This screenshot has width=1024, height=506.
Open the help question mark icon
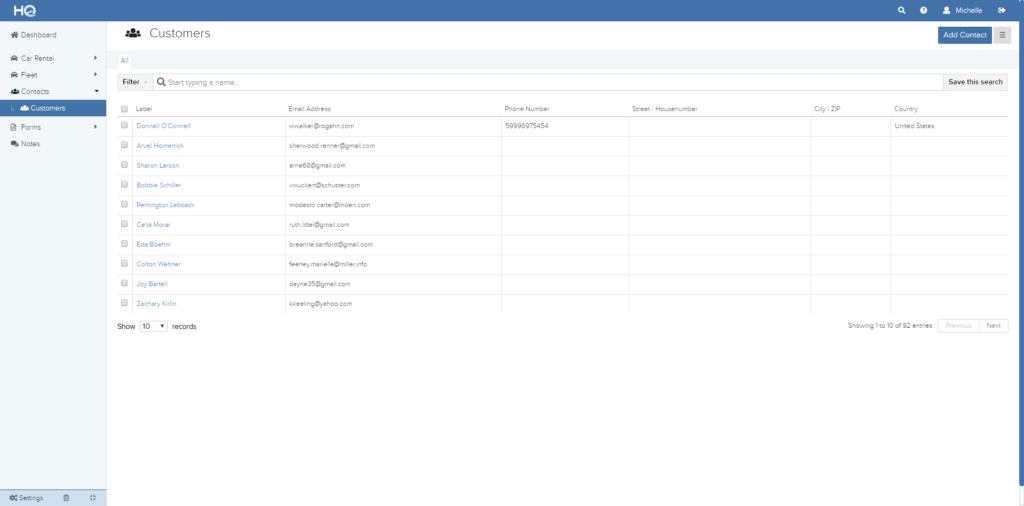click(923, 10)
